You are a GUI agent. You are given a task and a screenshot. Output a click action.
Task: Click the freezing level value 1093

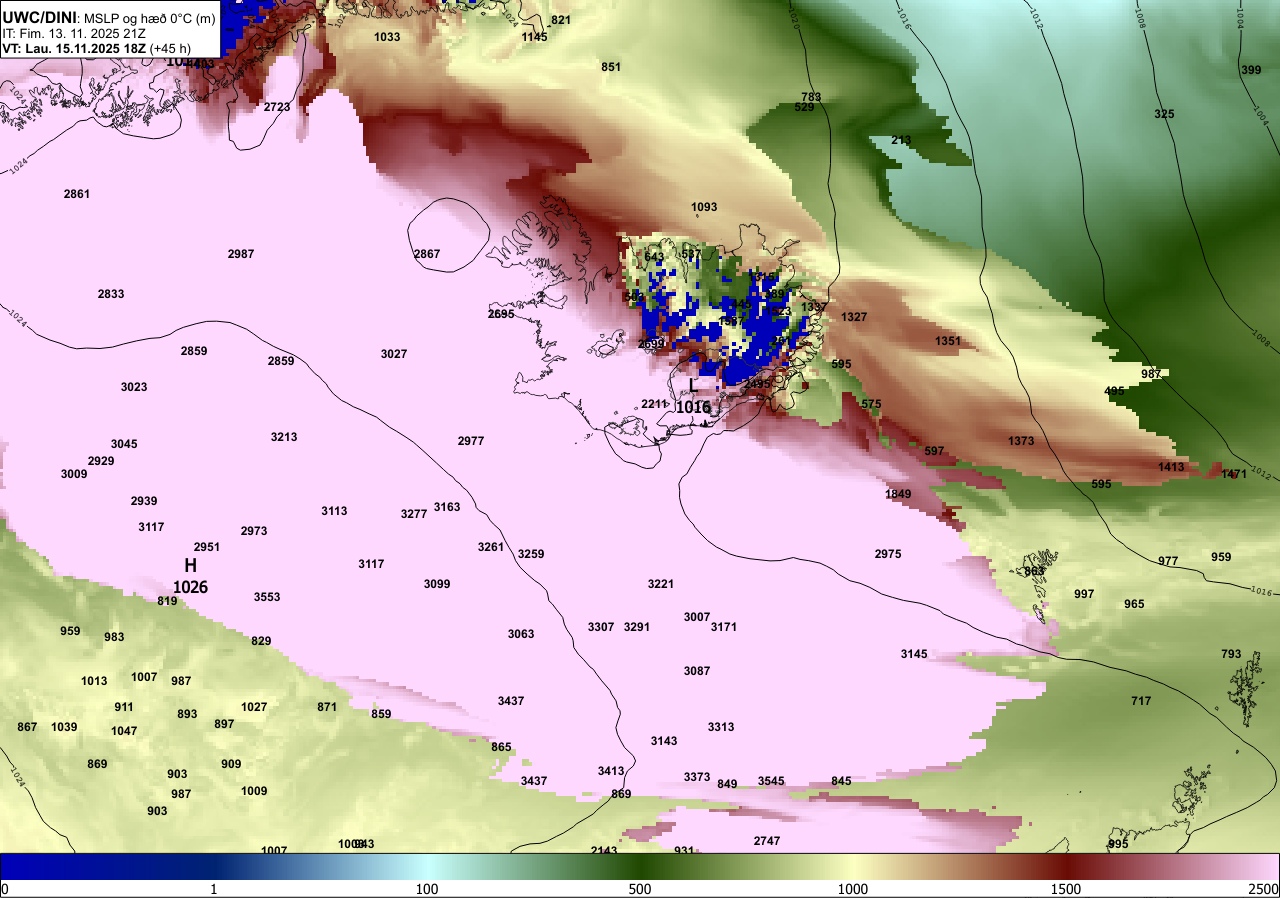click(704, 207)
